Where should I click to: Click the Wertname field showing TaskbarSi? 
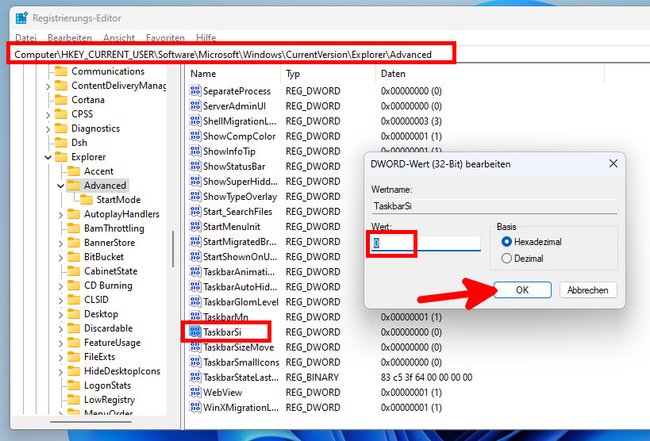coord(494,206)
